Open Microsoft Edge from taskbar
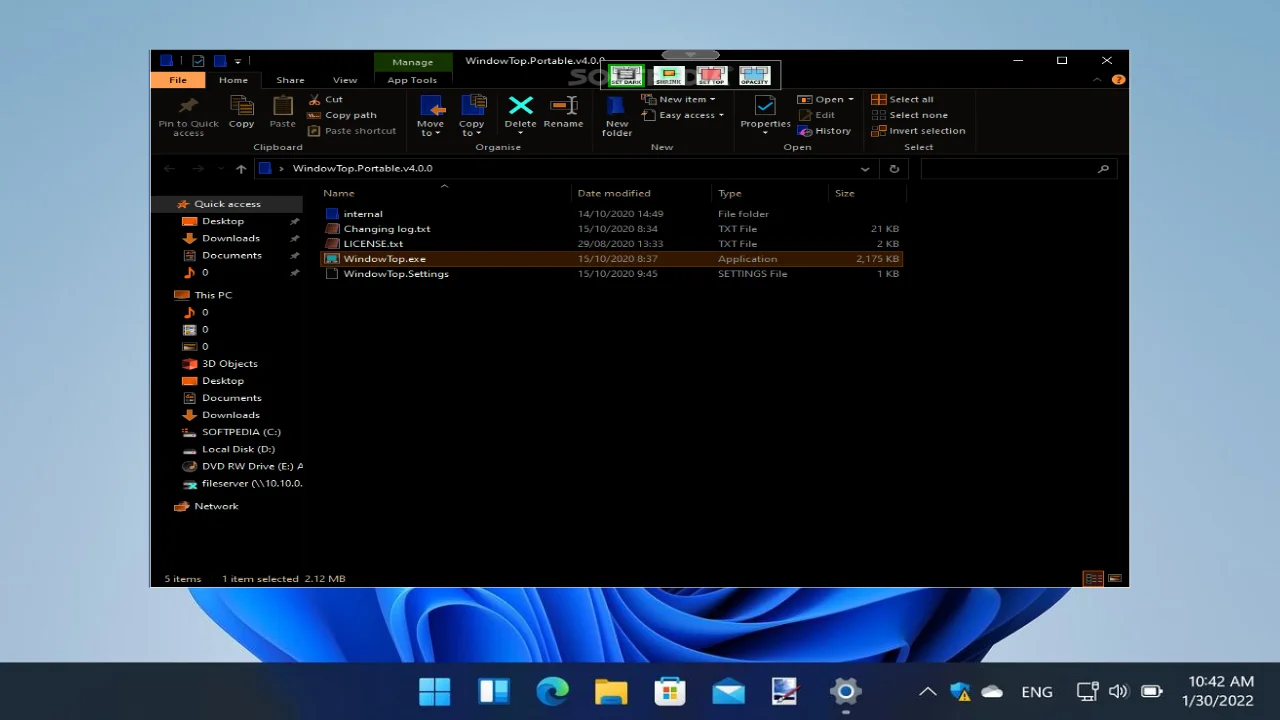 [552, 691]
